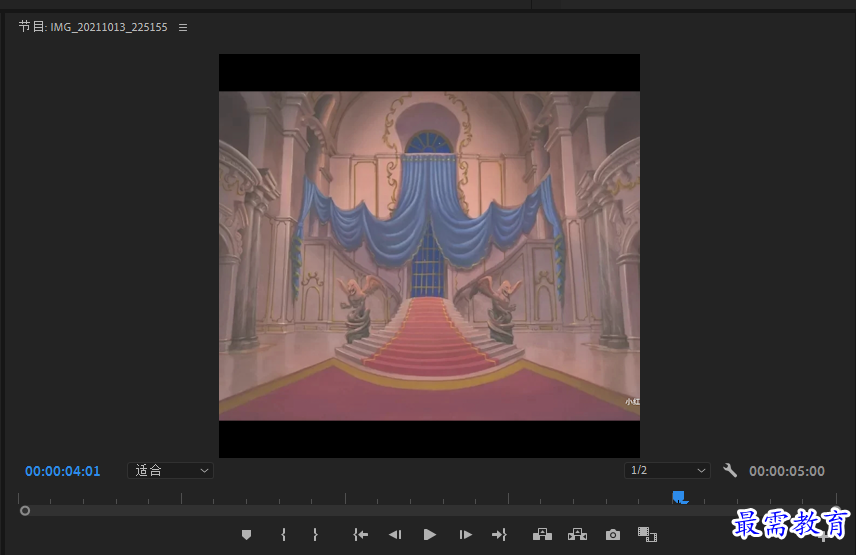Click the 节目: IMG_20211013_225155 panel title
The width and height of the screenshot is (856, 555).
pyautogui.click(x=93, y=27)
